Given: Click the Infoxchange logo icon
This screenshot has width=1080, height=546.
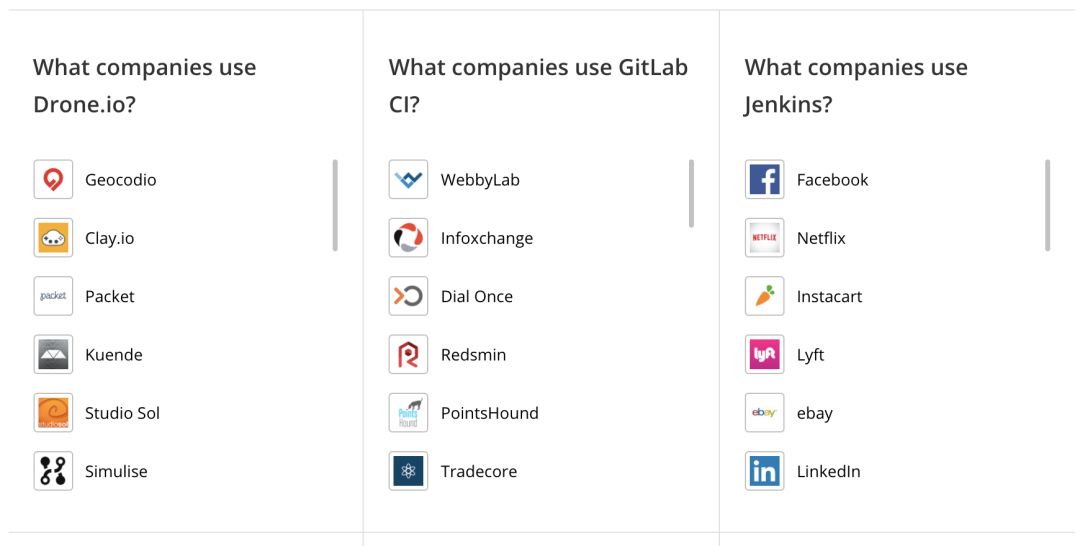Looking at the screenshot, I should [408, 238].
